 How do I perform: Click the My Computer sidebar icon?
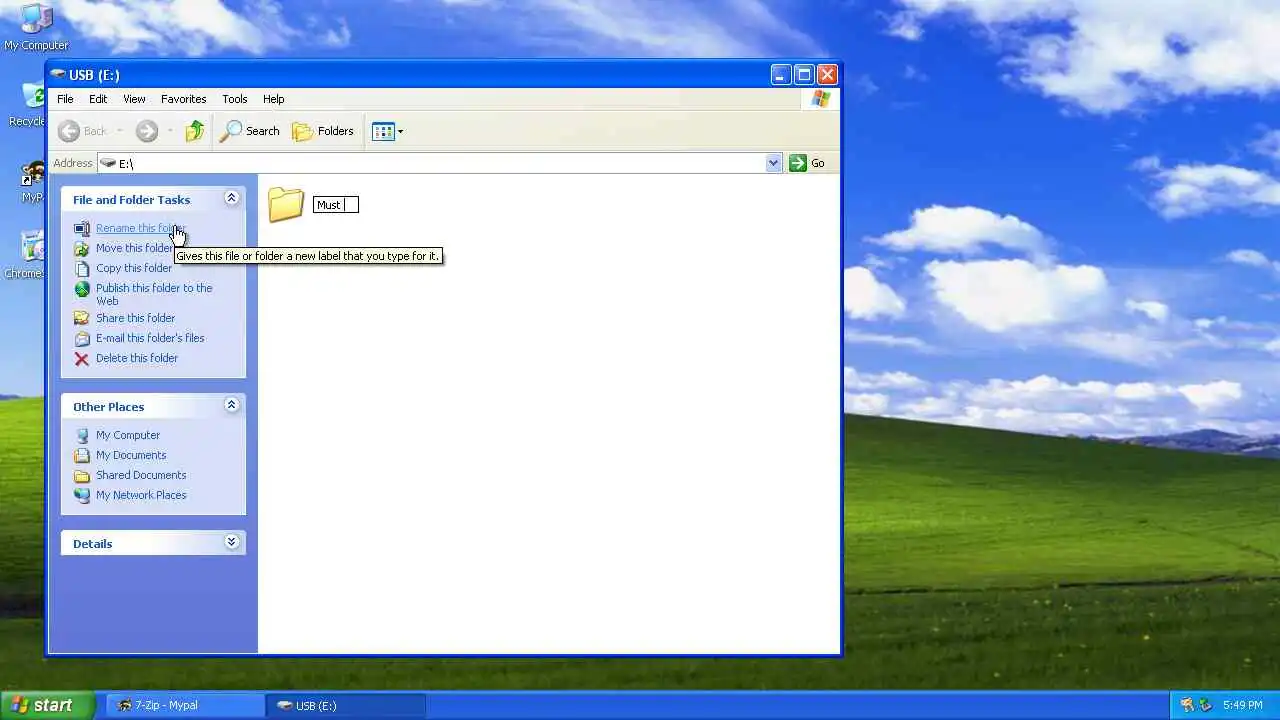(82, 435)
